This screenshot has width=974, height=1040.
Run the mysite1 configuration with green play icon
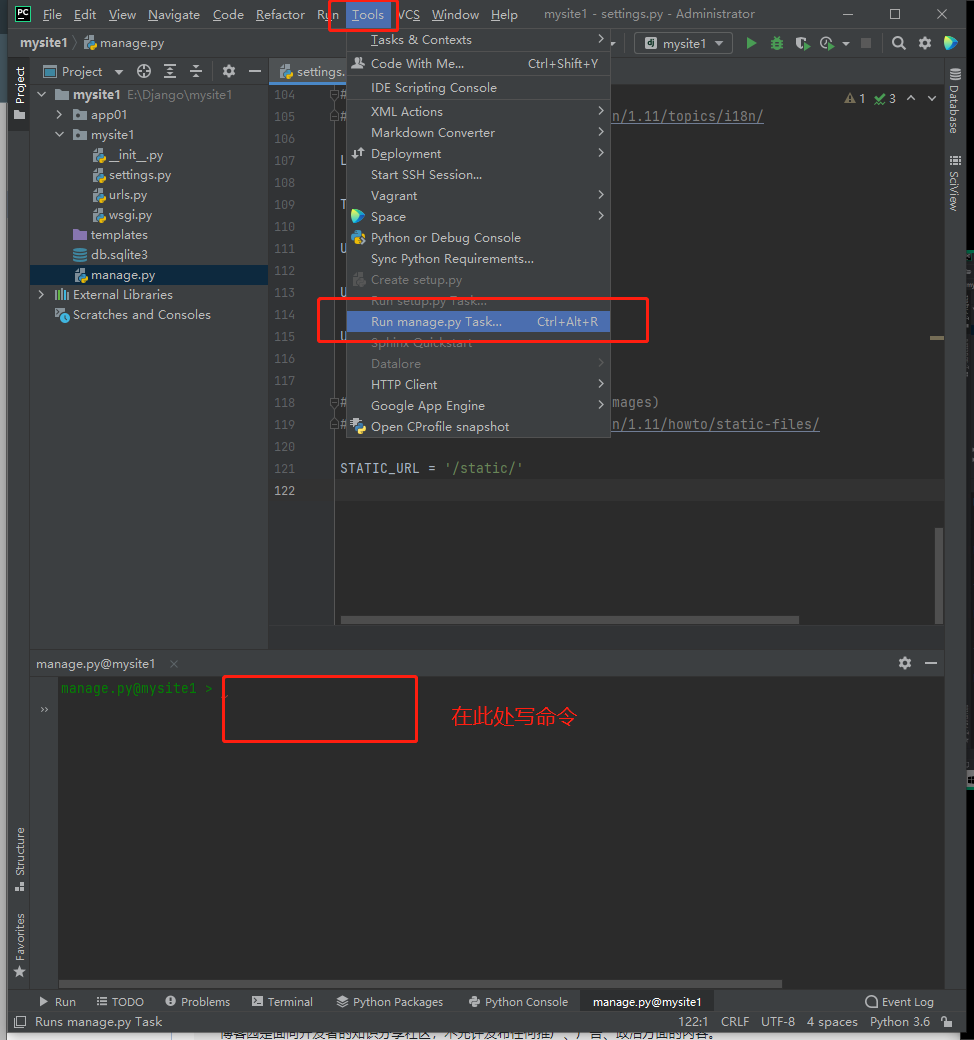pos(751,43)
